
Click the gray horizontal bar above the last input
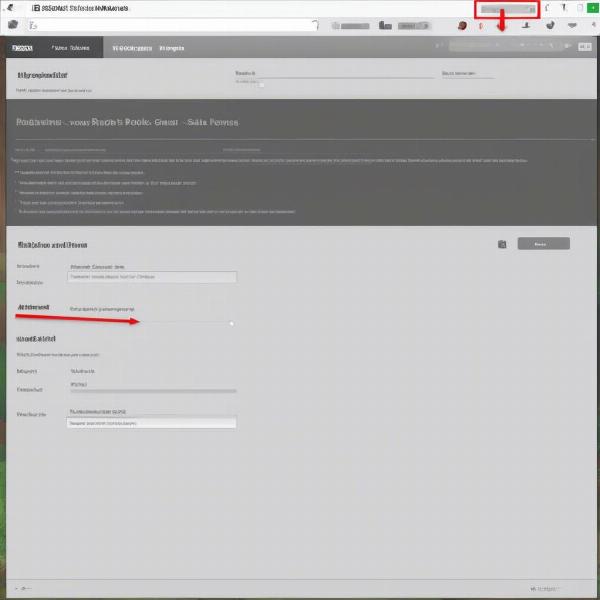tap(153, 391)
